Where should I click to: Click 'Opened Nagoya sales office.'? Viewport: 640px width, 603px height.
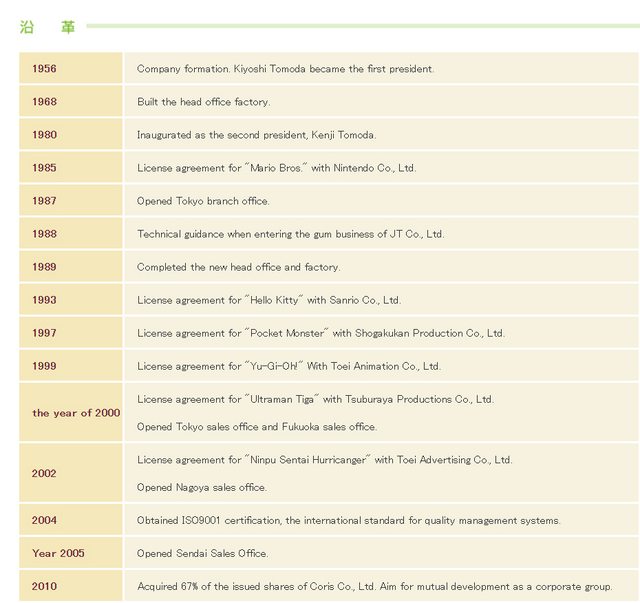[202, 487]
